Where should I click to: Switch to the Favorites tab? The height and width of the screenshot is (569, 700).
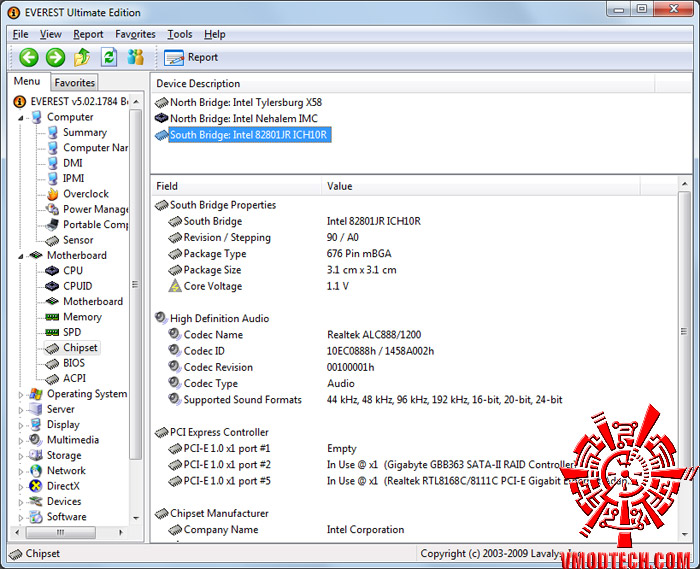[x=75, y=83]
